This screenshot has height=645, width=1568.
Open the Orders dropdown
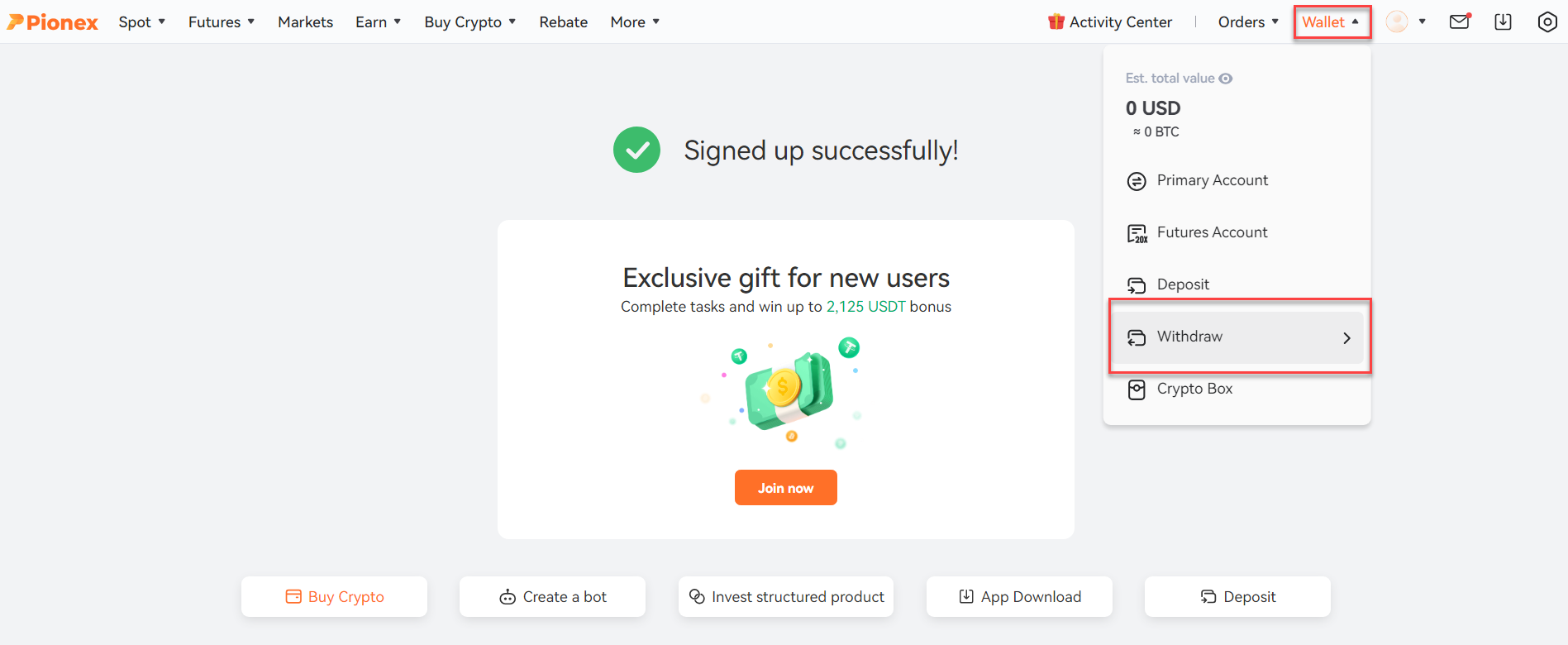click(1248, 22)
